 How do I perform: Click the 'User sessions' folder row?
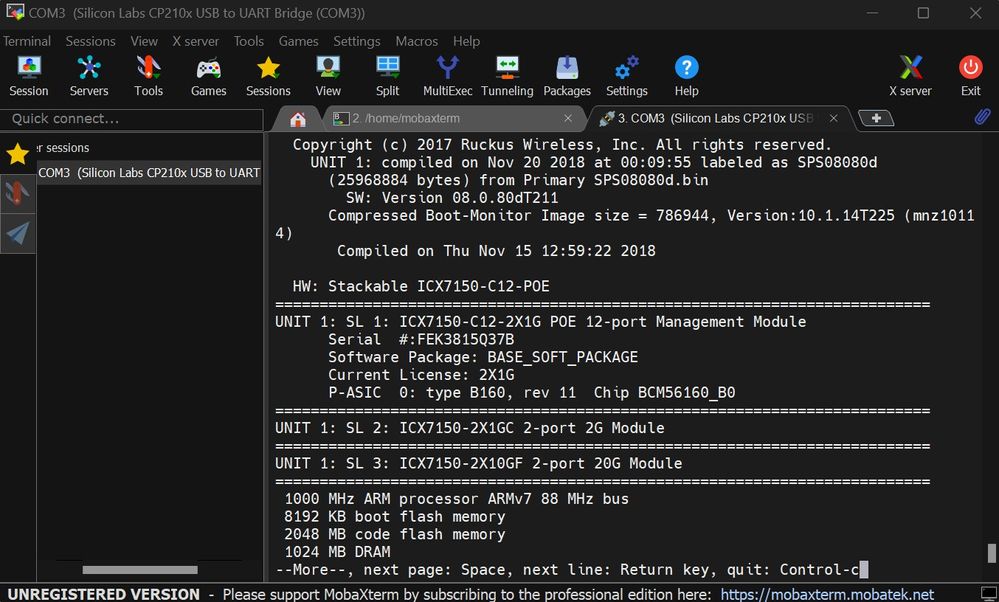click(149, 148)
